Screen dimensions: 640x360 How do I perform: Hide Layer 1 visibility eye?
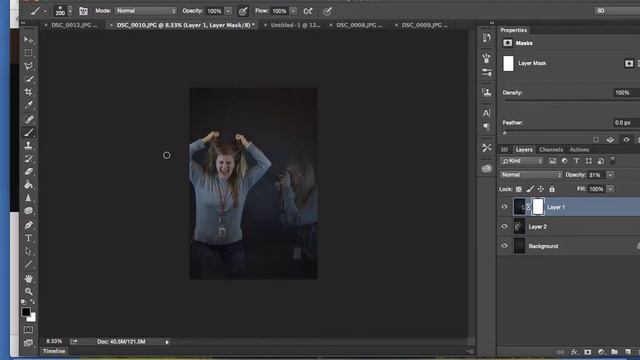tap(504, 207)
